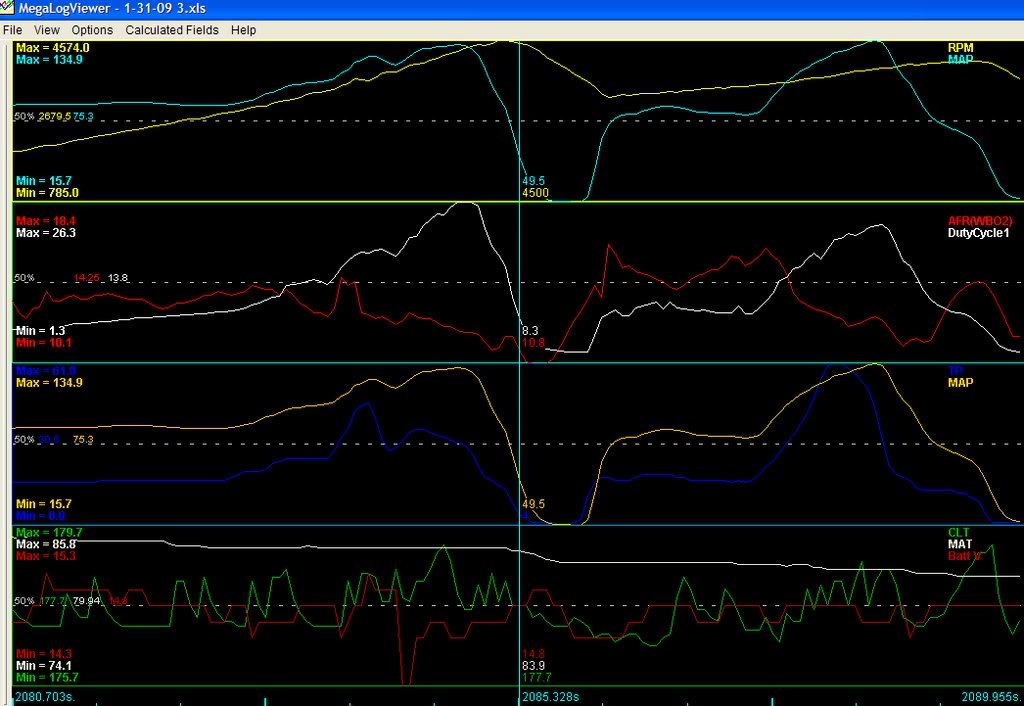Open the File menu

(12, 30)
